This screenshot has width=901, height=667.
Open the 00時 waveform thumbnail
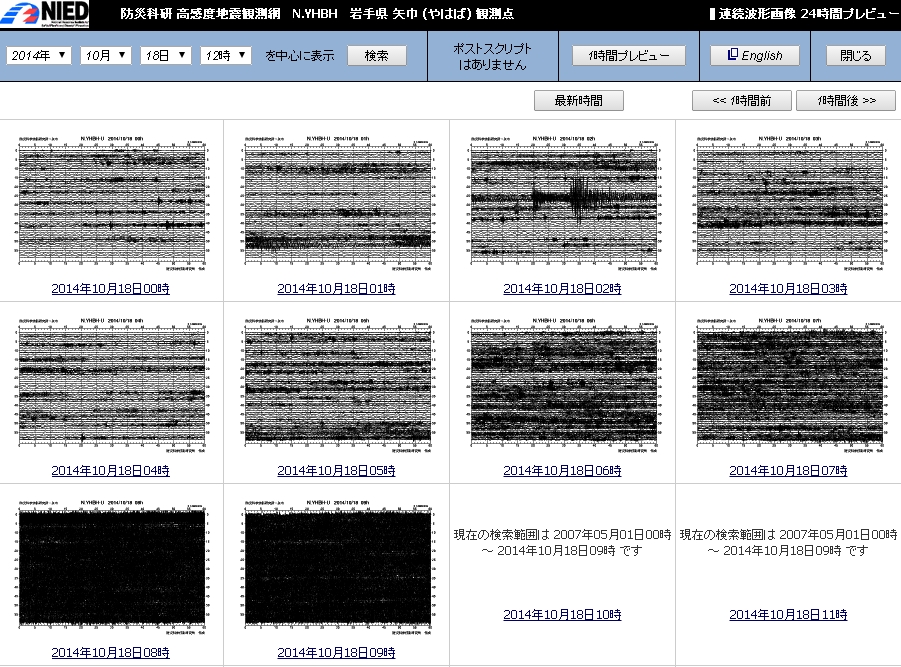(x=111, y=203)
